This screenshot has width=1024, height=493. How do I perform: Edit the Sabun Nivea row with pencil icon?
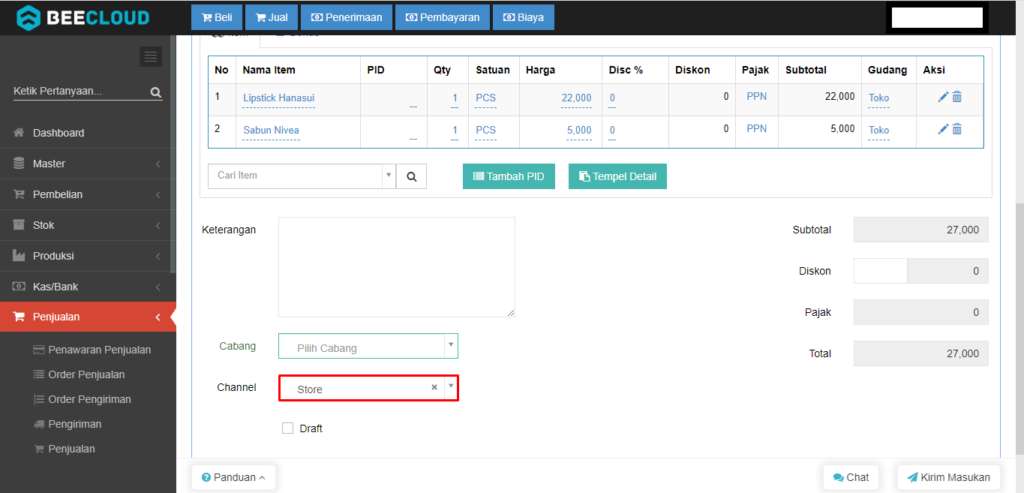point(943,129)
